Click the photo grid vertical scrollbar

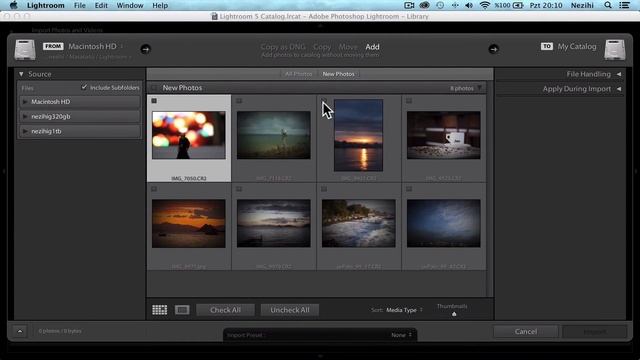[490, 189]
